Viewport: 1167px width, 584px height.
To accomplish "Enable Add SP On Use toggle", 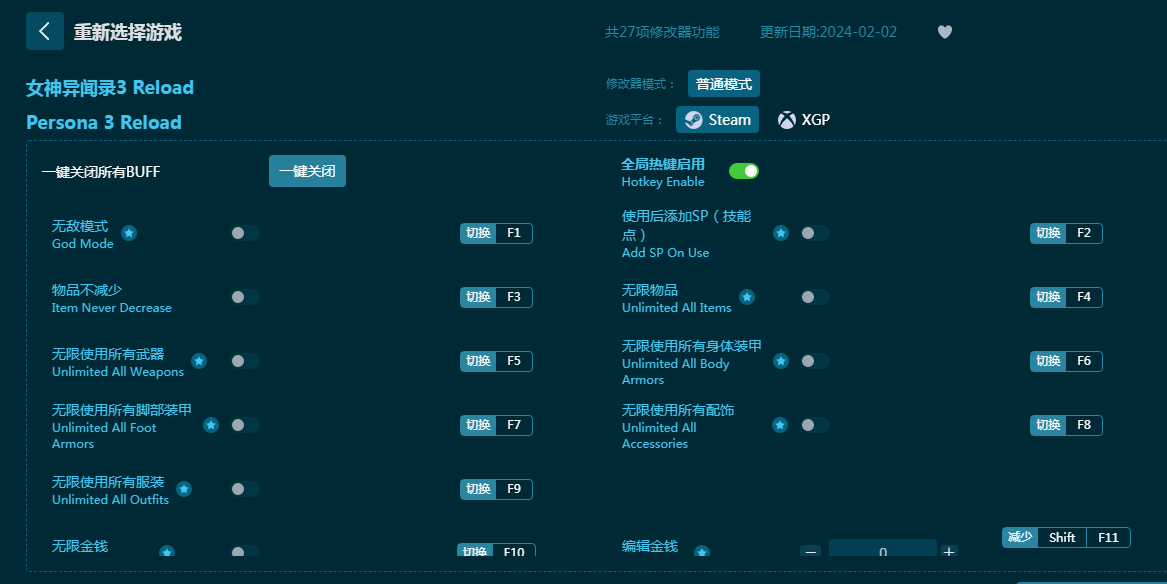I will pyautogui.click(x=814, y=233).
